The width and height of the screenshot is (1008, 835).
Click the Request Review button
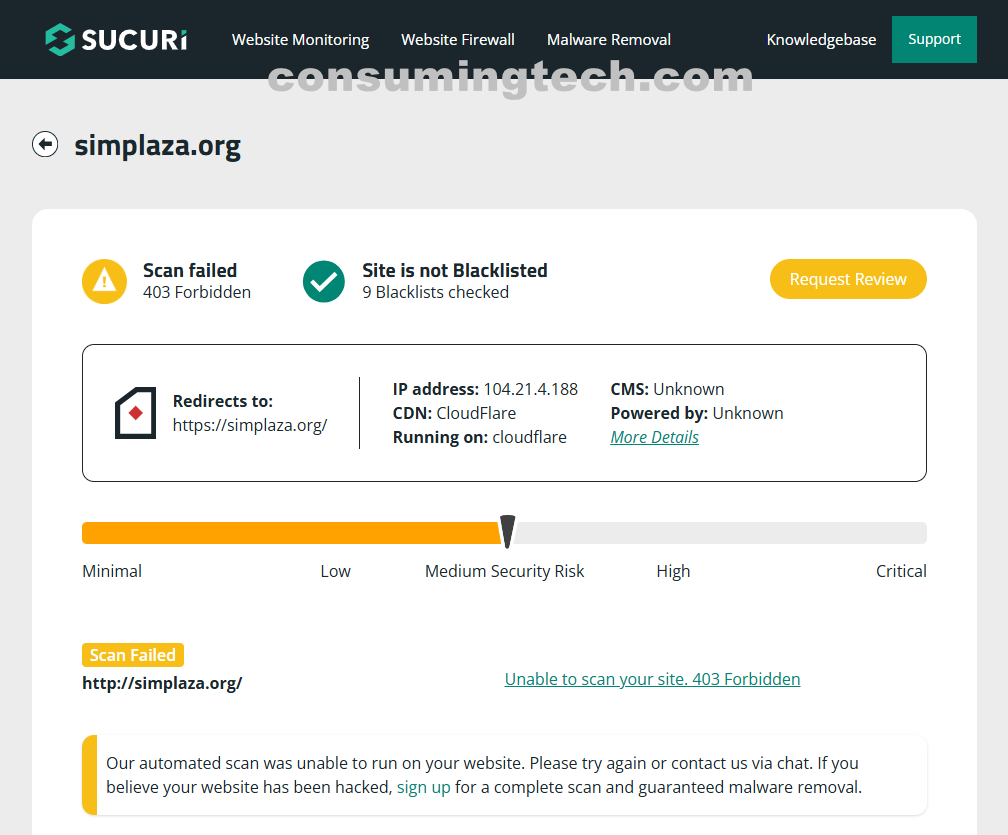(x=848, y=279)
